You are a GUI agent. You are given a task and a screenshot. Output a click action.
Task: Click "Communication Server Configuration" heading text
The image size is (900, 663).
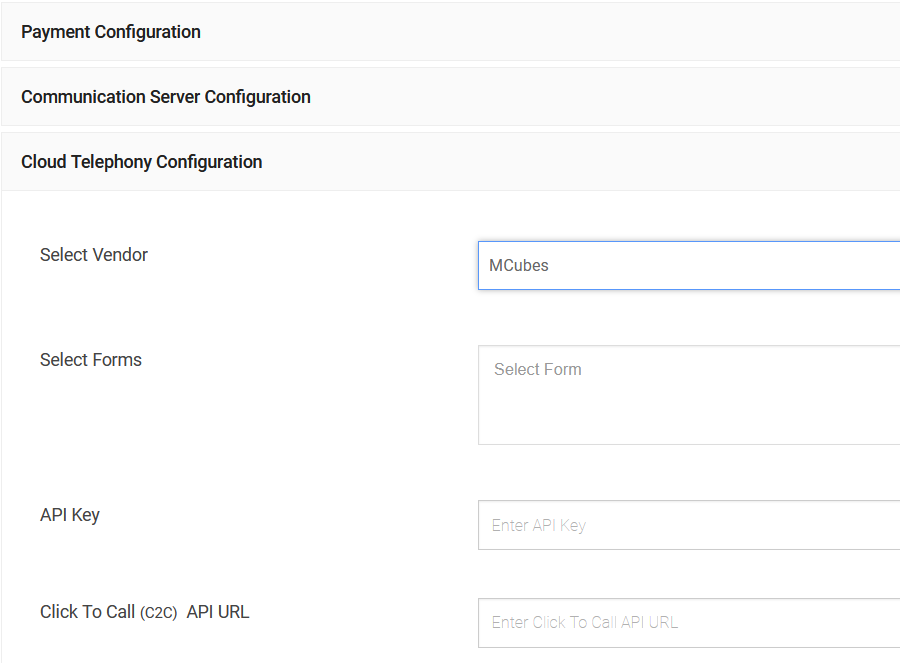166,97
